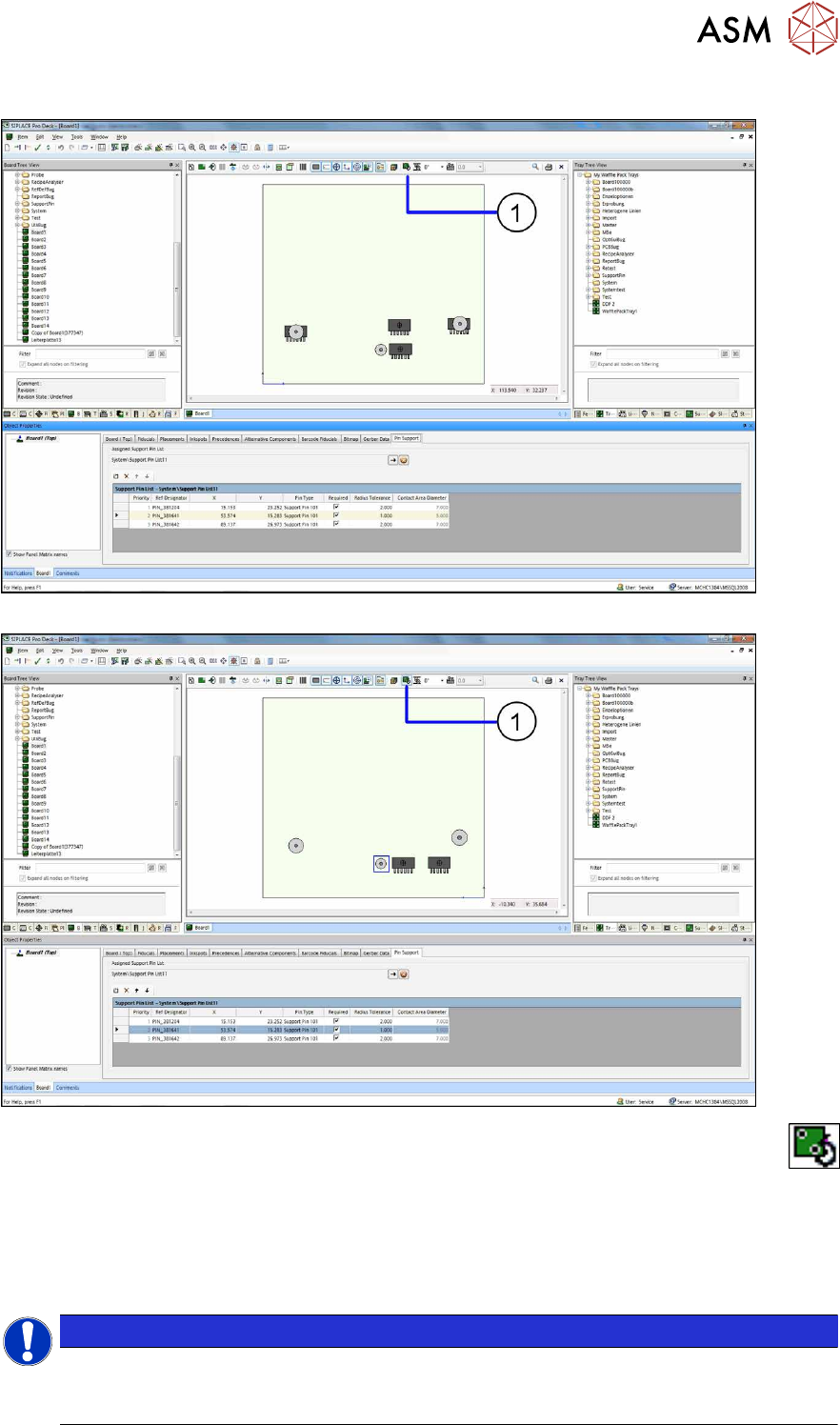Click the support pin icon marked 1, lower screenshot

coord(407,681)
